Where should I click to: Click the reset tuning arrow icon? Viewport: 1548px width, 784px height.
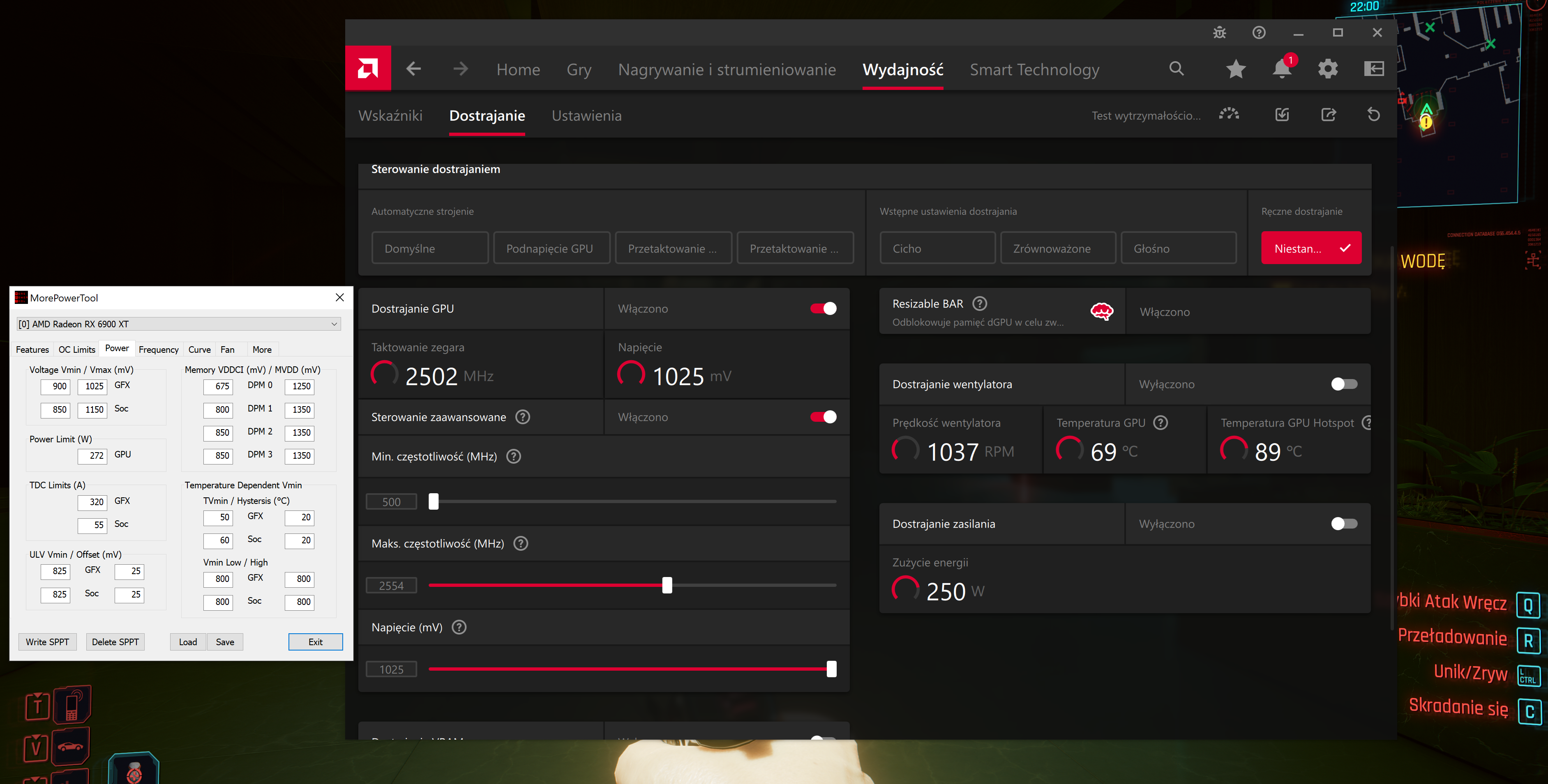(1373, 115)
